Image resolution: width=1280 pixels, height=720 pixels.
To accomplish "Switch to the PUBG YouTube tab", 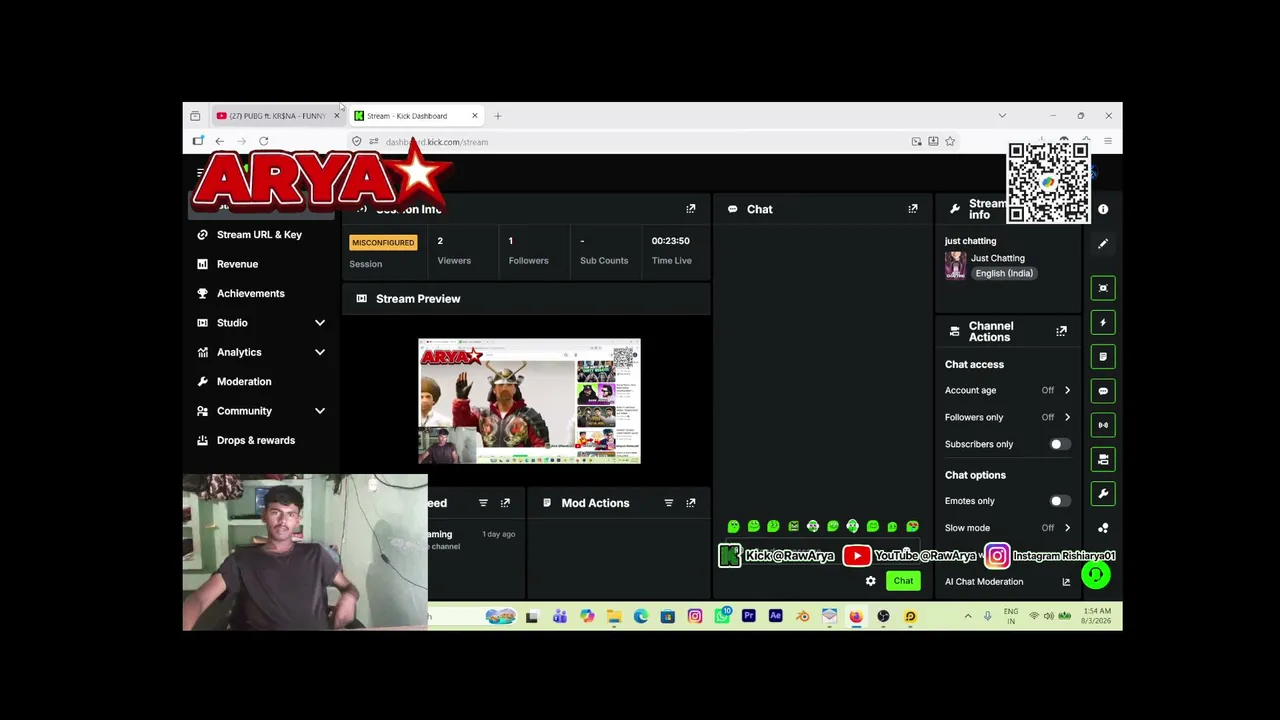I will point(277,116).
